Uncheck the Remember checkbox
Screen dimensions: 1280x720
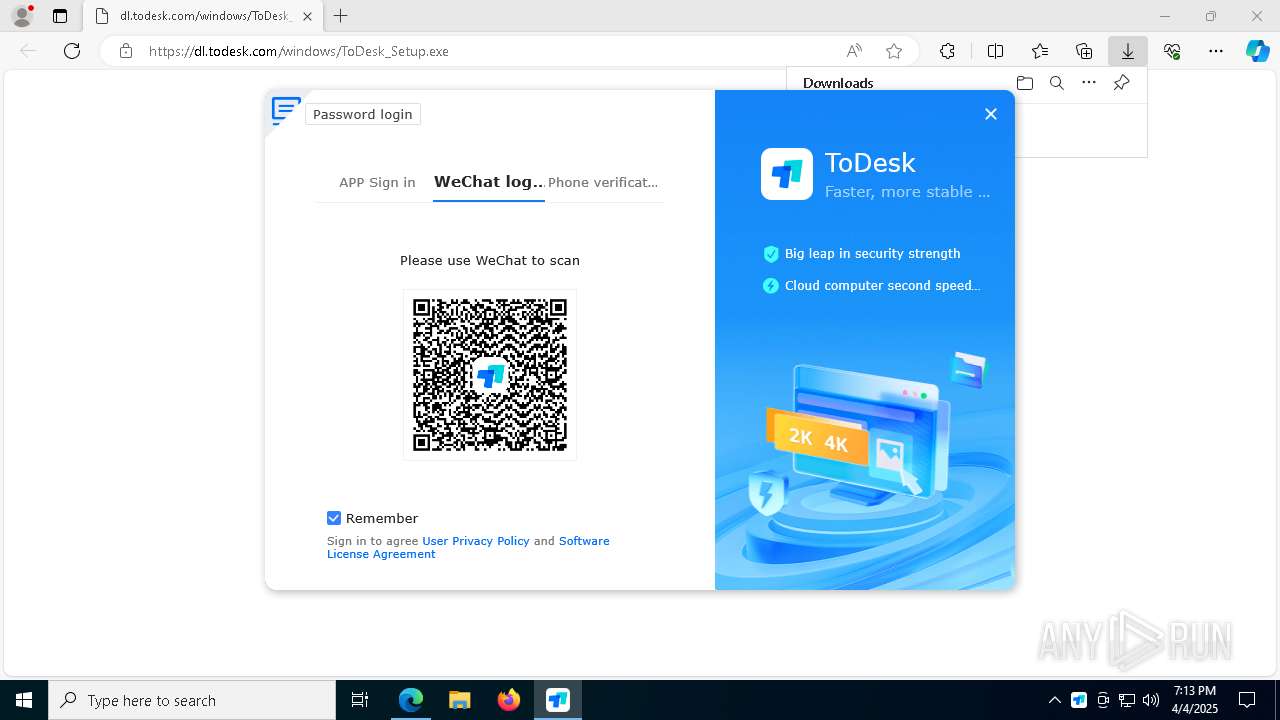click(x=334, y=518)
